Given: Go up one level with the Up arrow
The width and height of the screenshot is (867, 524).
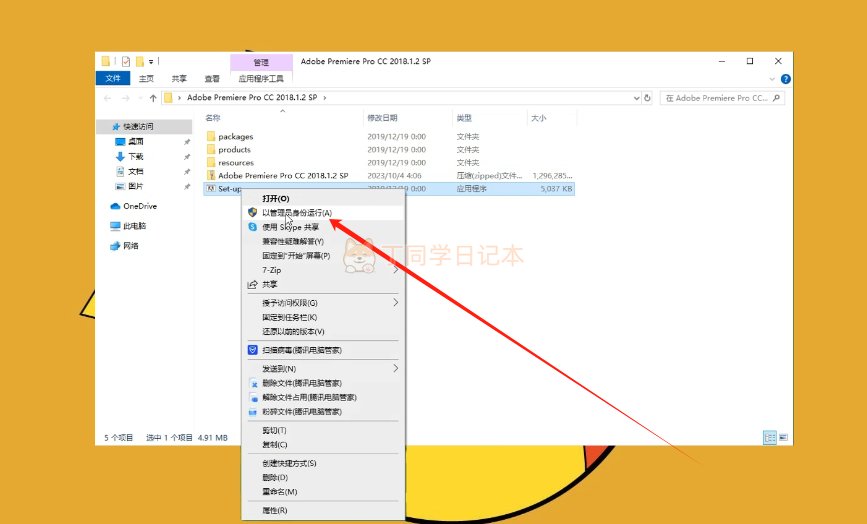Looking at the screenshot, I should click(x=153, y=98).
